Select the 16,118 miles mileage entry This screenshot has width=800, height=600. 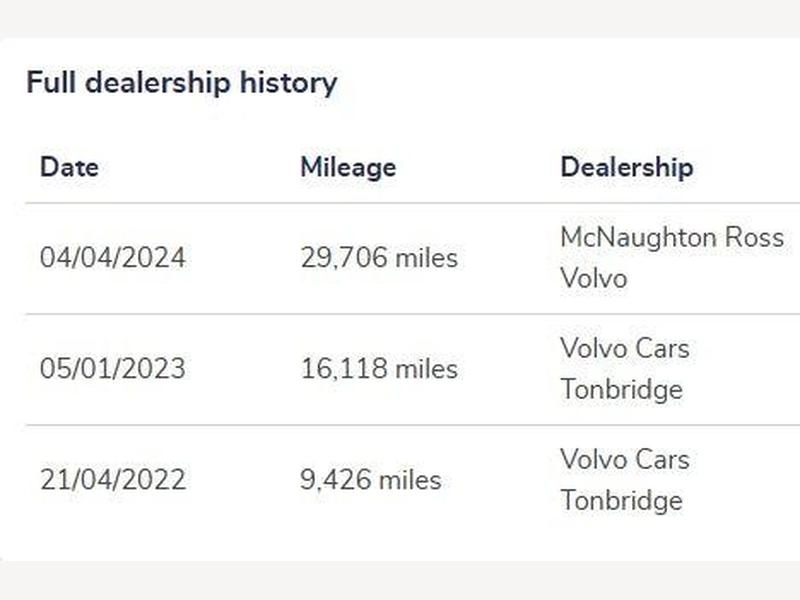(x=379, y=369)
